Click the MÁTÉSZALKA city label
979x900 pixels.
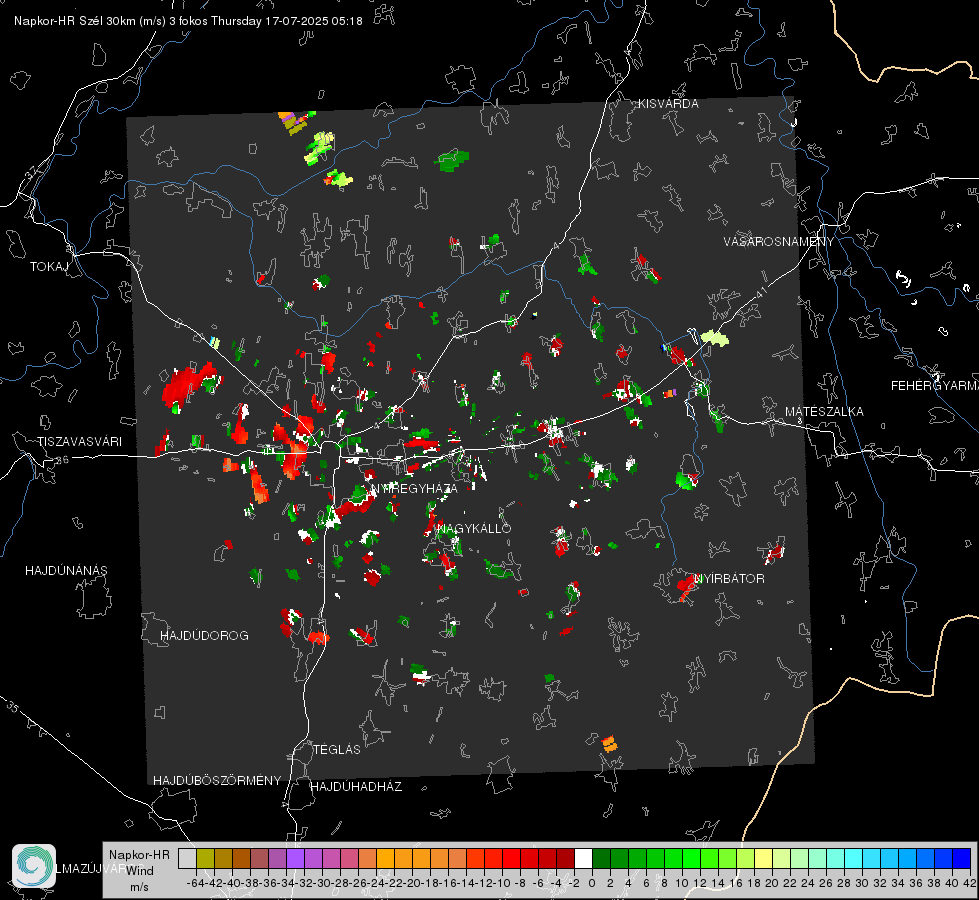coord(824,412)
